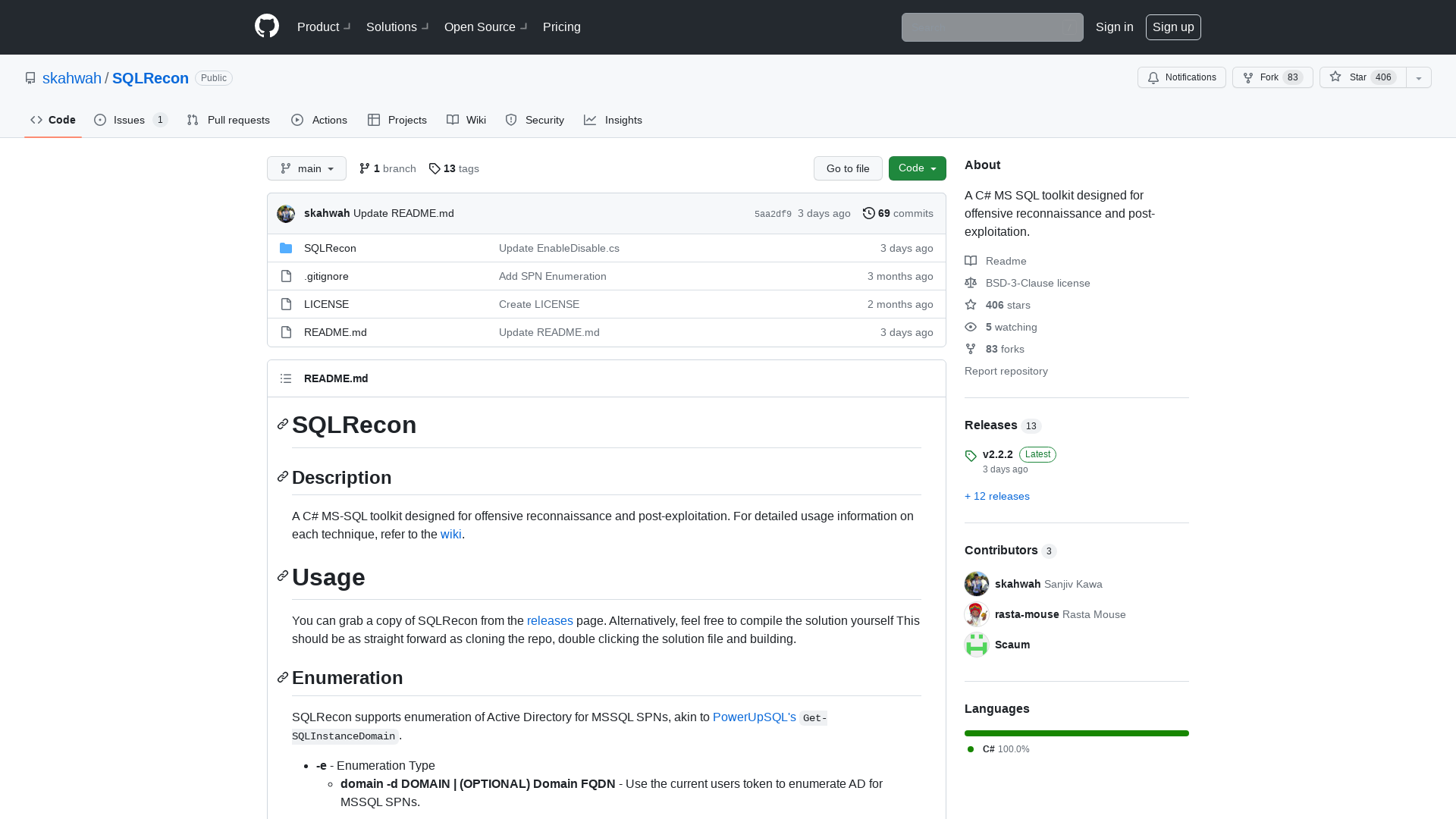This screenshot has height=819, width=1456.
Task: Open commit message Add SPN Enumeration
Action: (553, 276)
